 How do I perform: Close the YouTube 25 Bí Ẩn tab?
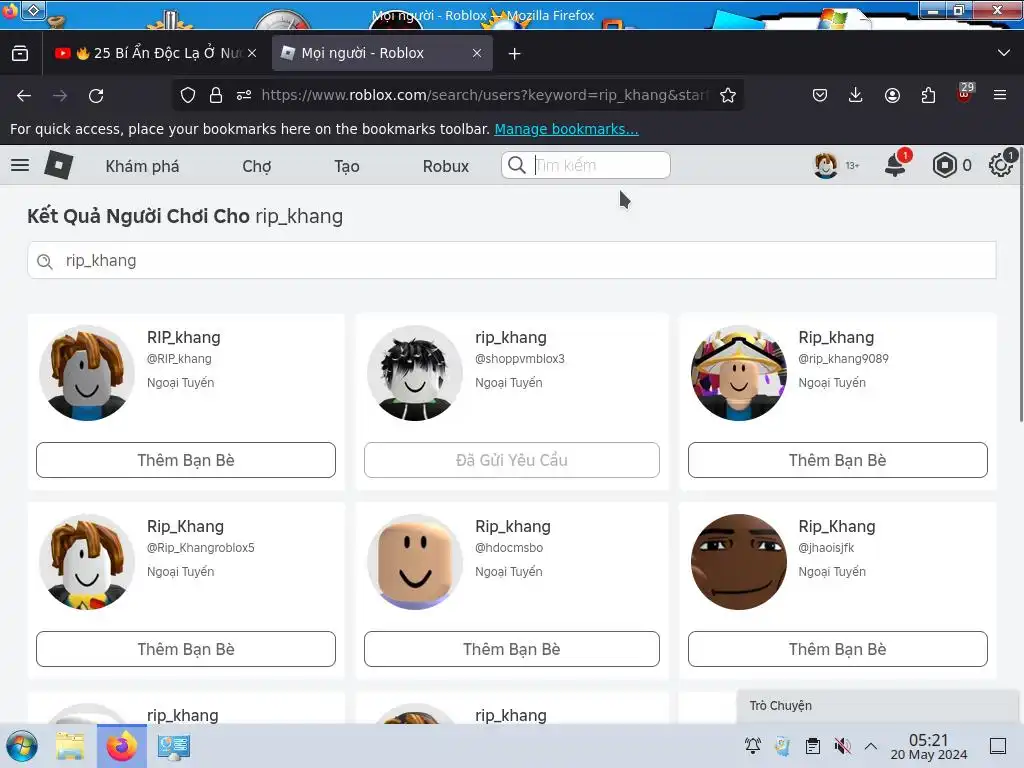click(x=252, y=54)
